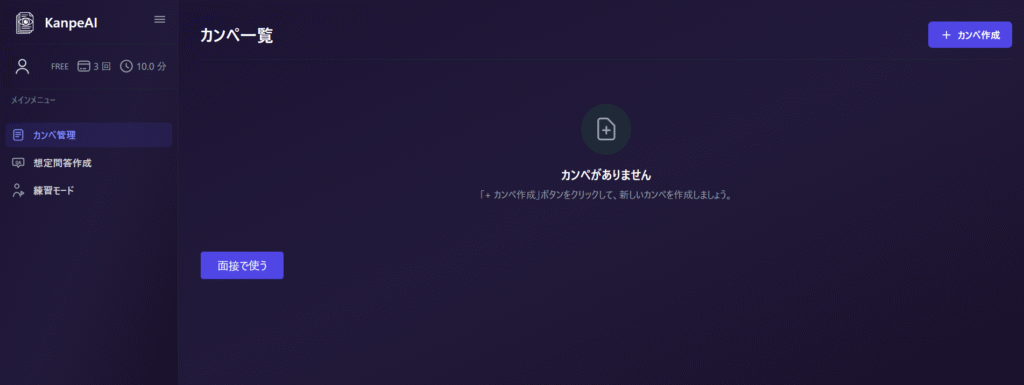Click the カンペ管理 document icon
1024x385 pixels.
[x=18, y=135]
